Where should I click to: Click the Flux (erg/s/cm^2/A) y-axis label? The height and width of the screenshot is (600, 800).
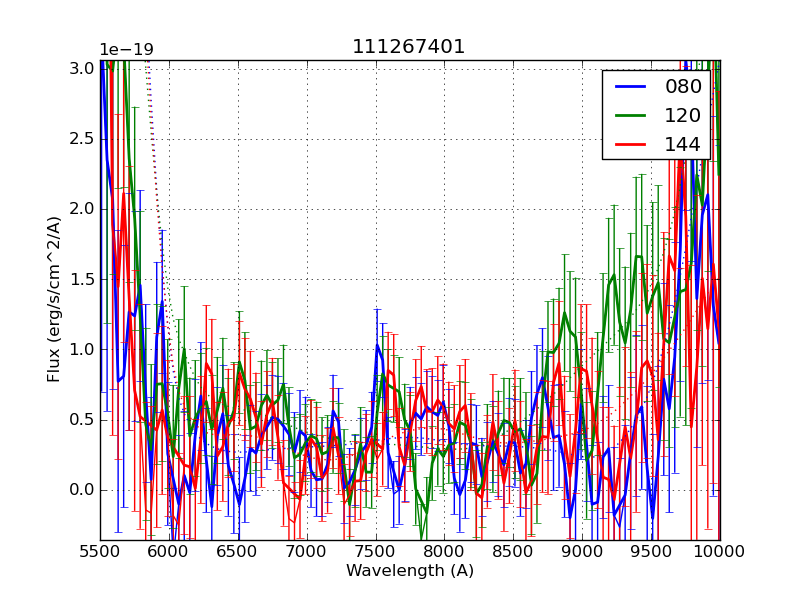click(54, 300)
